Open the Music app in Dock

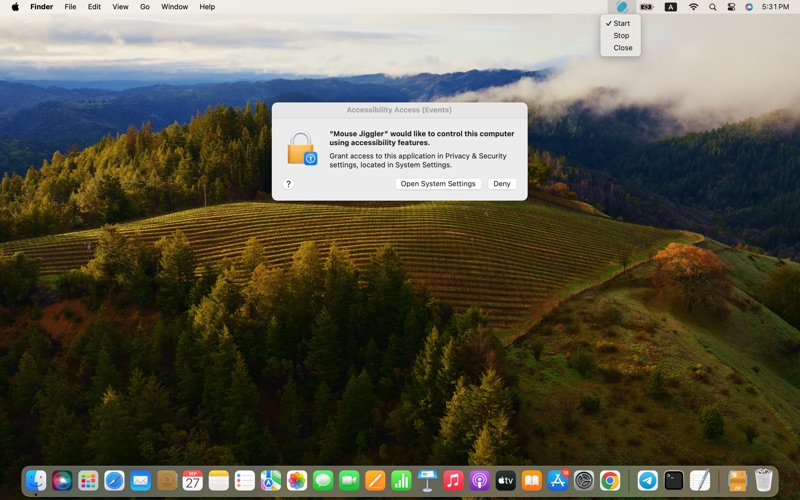coord(453,481)
